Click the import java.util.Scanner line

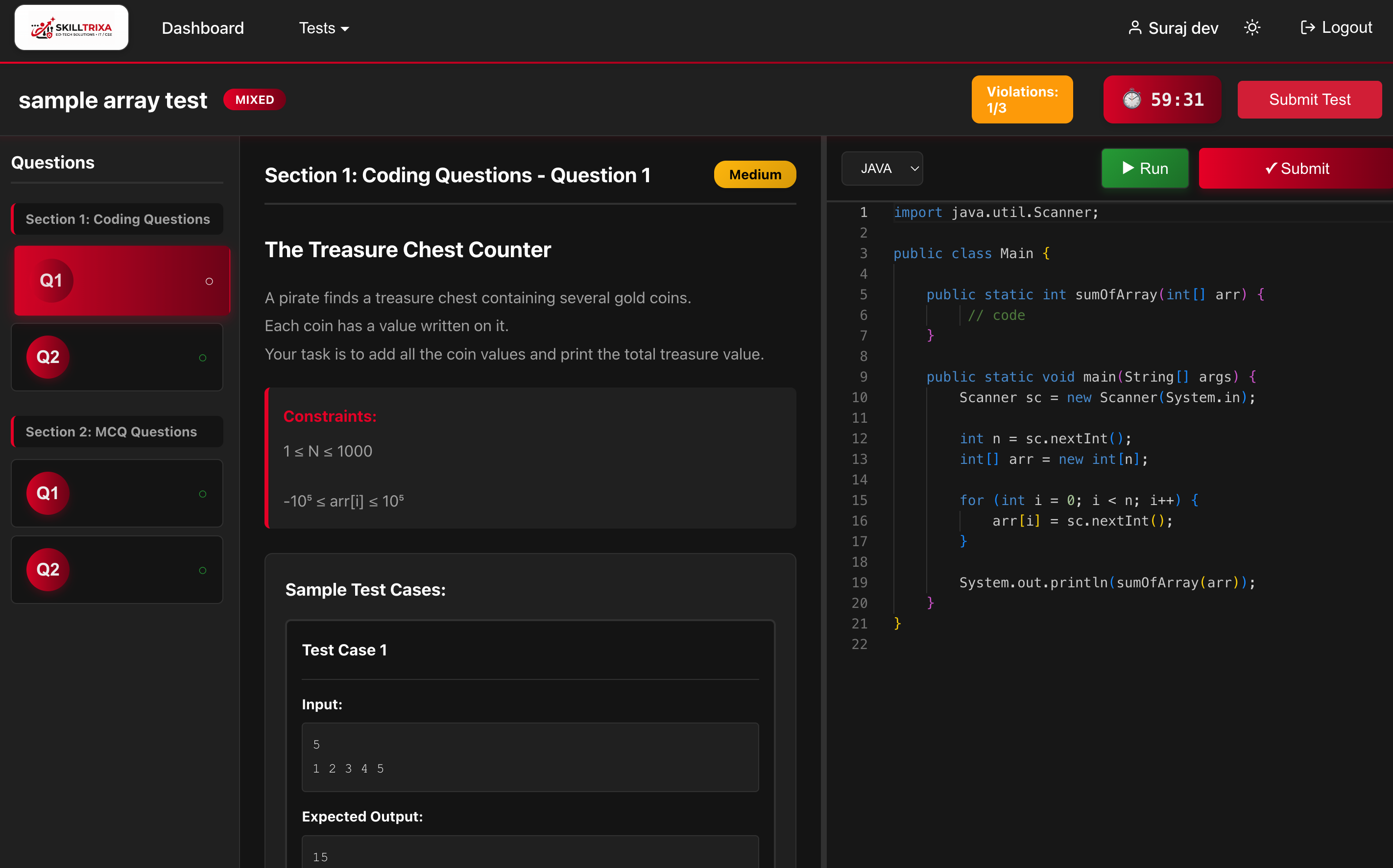(996, 213)
